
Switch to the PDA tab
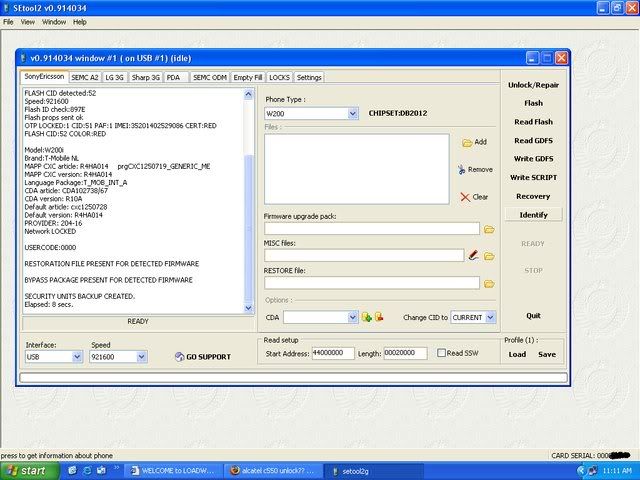(176, 78)
